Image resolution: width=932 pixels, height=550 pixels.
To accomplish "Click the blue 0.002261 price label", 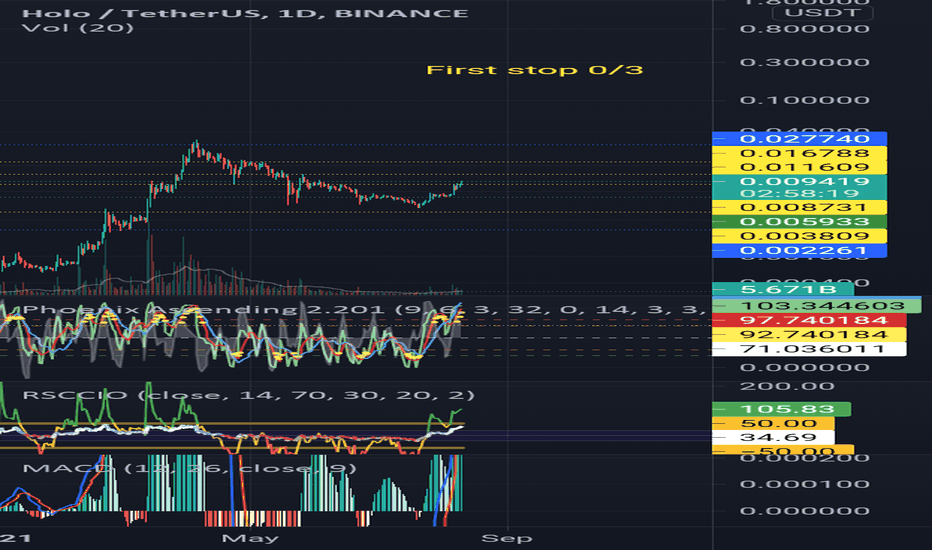I will coord(799,250).
